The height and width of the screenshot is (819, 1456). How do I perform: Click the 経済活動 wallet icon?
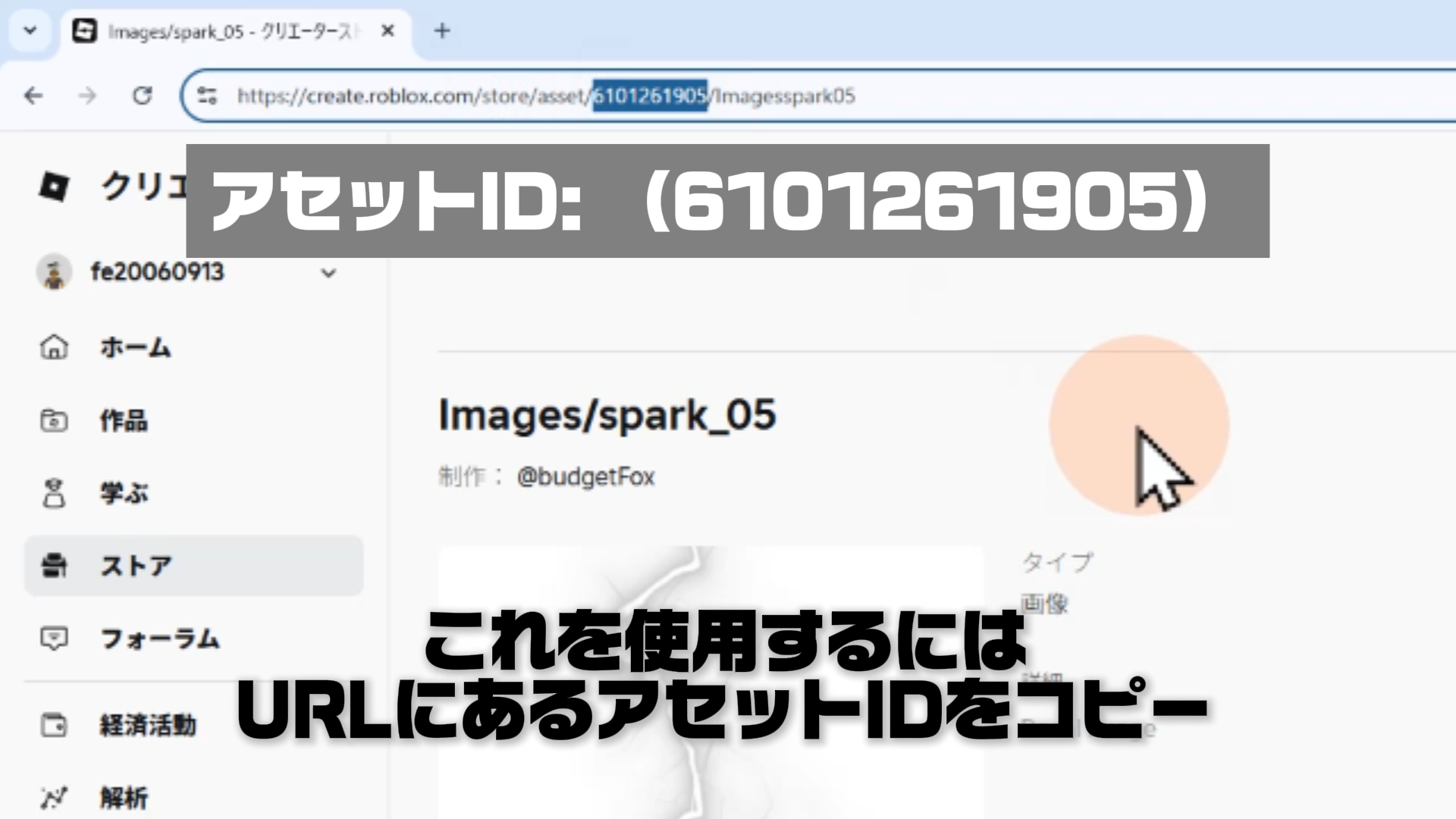(x=54, y=725)
